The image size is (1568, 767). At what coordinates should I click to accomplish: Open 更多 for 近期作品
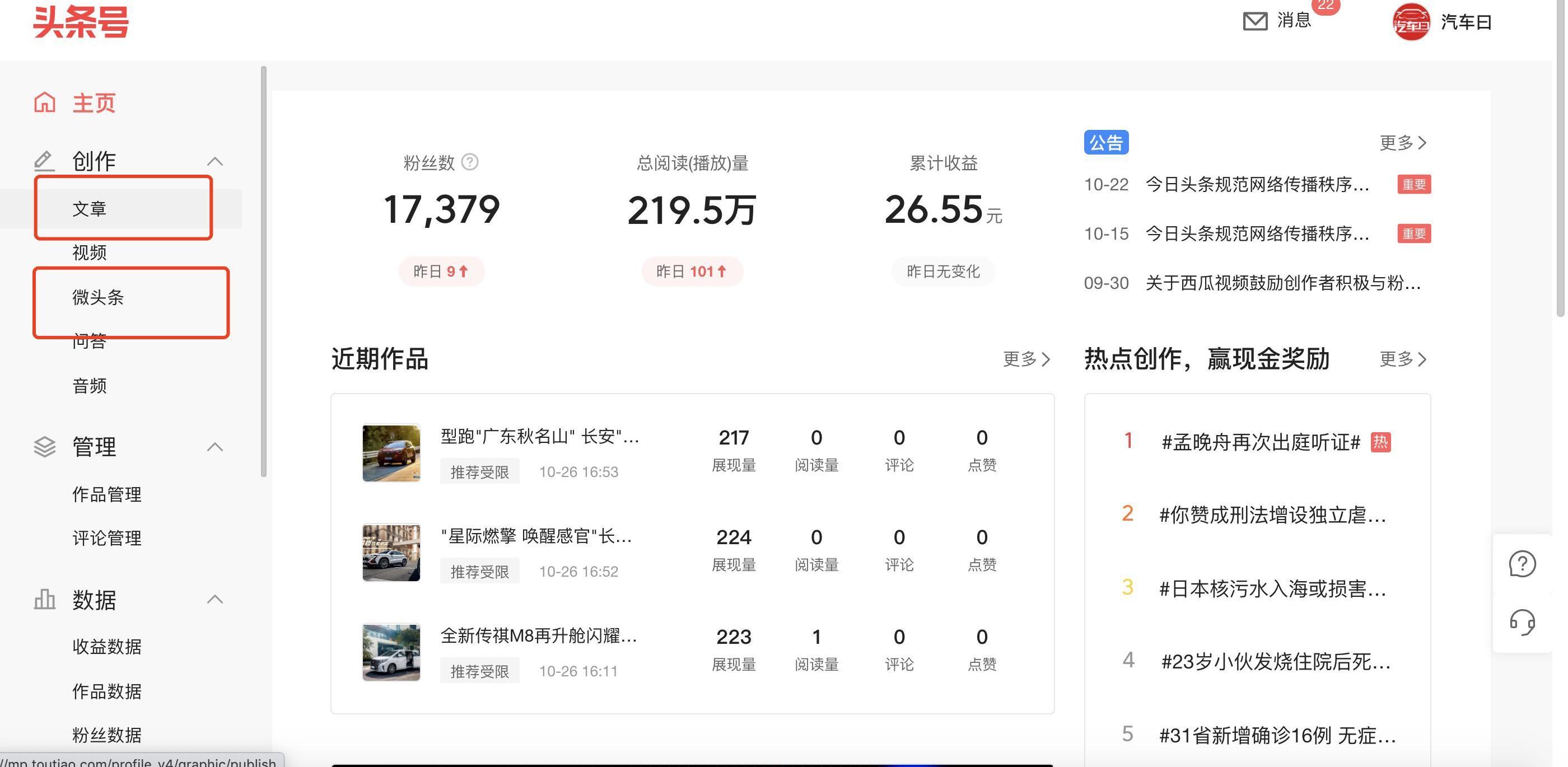coord(1027,359)
